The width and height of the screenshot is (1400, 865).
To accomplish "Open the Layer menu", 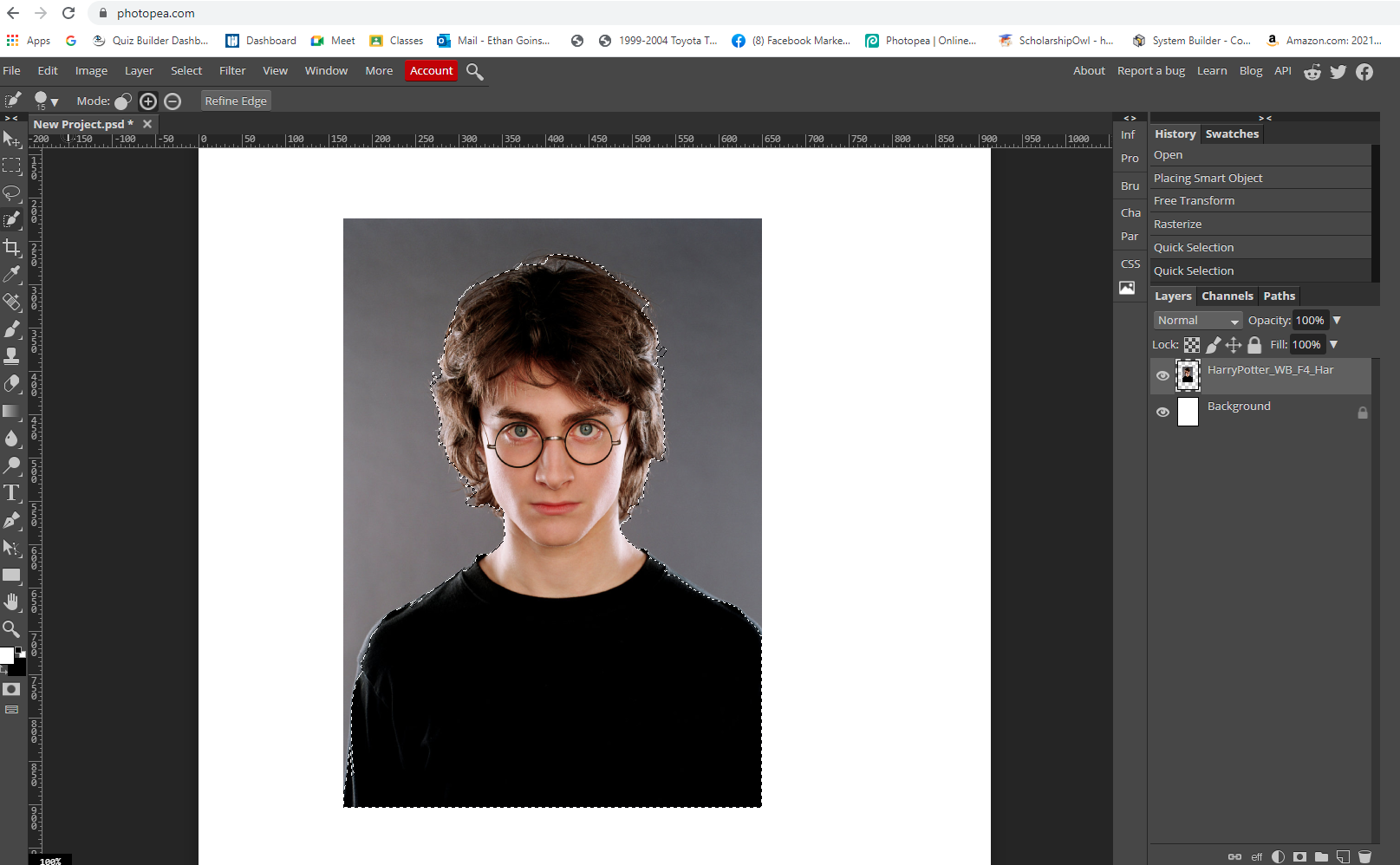I will pyautogui.click(x=139, y=71).
